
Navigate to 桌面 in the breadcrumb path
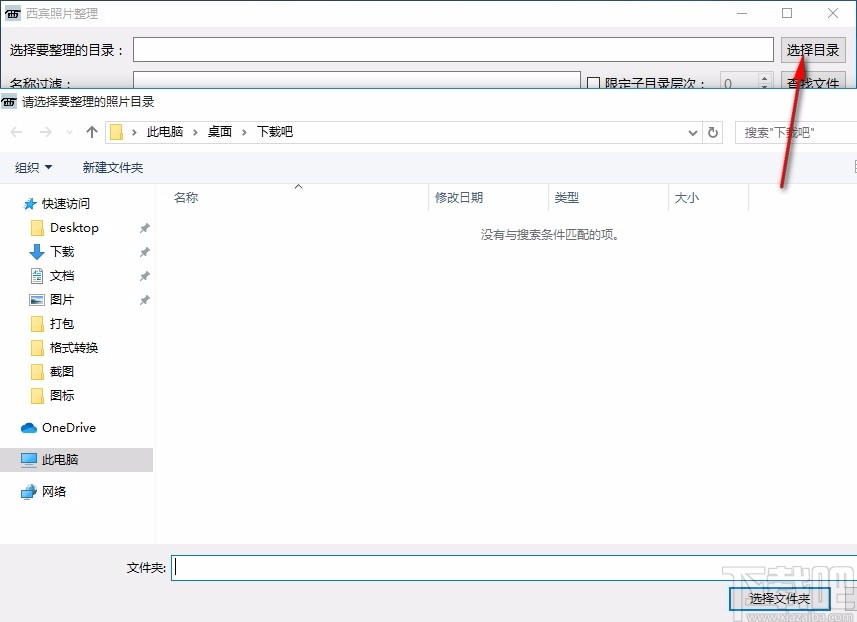(x=219, y=131)
